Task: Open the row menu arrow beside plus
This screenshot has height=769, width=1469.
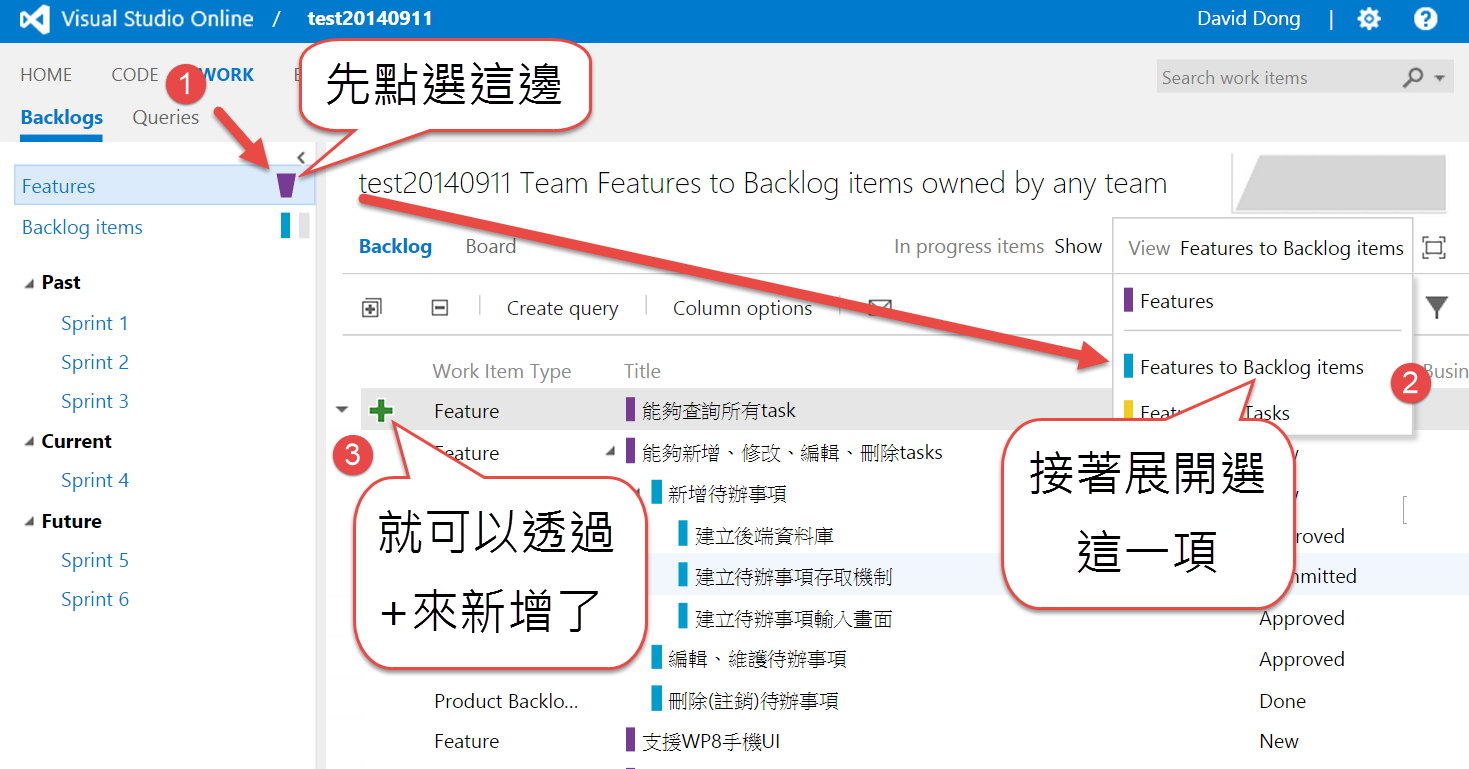Action: [343, 410]
